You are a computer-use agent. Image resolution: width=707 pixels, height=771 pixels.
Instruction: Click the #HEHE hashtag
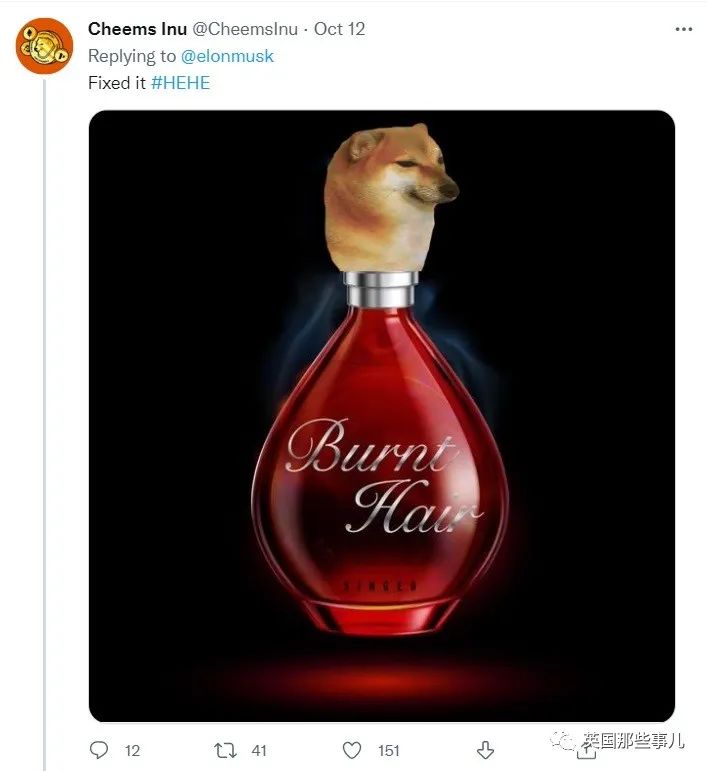[x=180, y=82]
